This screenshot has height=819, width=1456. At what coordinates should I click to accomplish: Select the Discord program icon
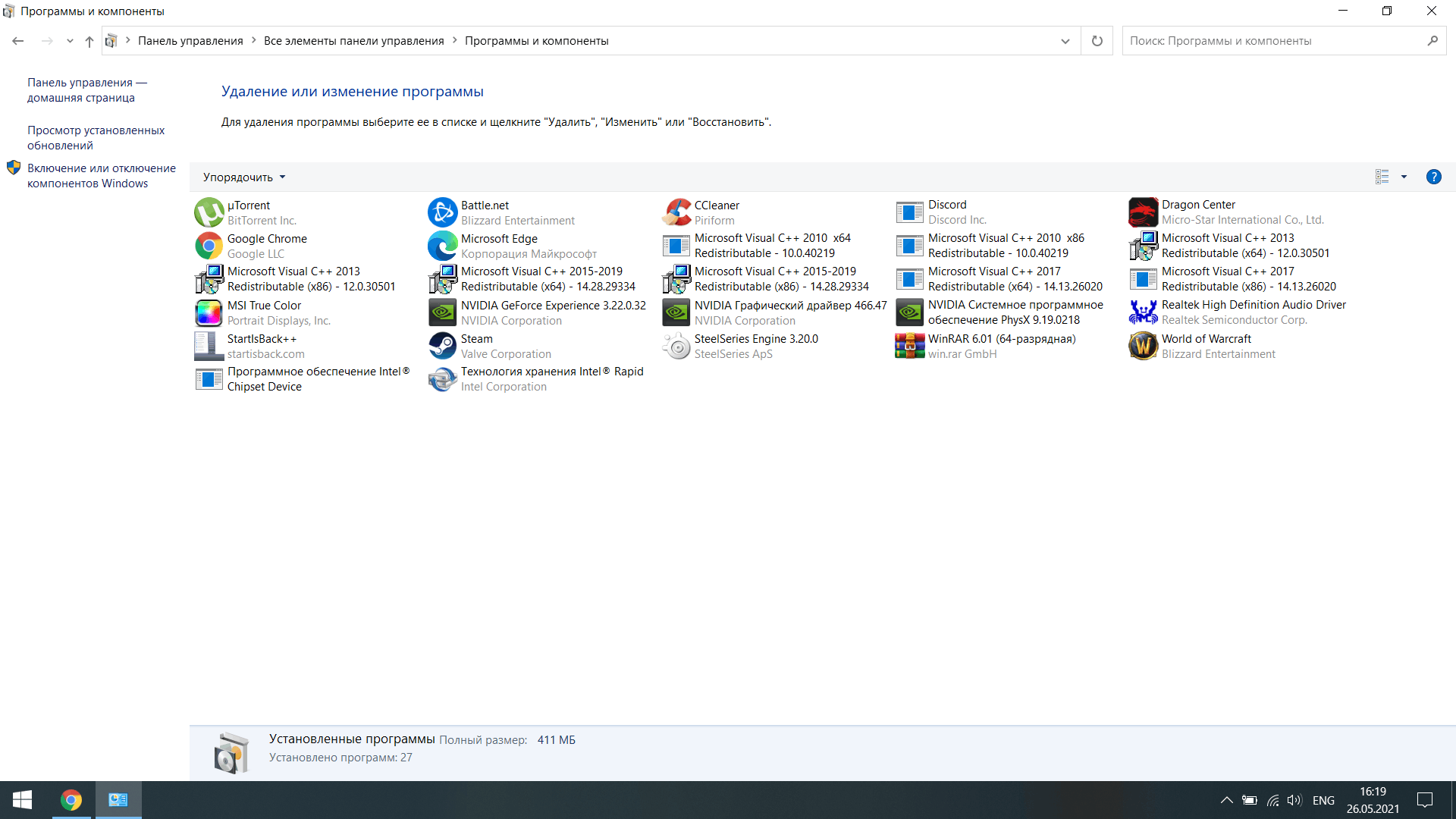[909, 212]
